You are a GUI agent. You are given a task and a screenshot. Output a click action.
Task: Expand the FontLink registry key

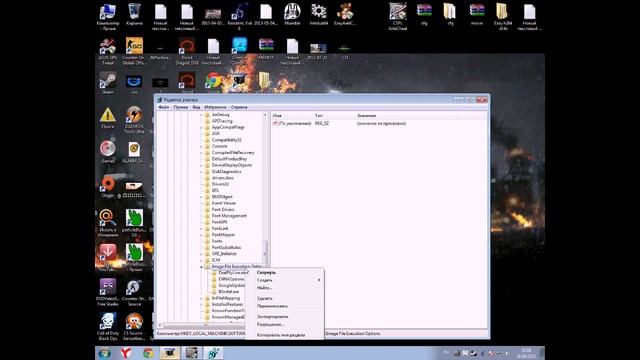(x=202, y=229)
